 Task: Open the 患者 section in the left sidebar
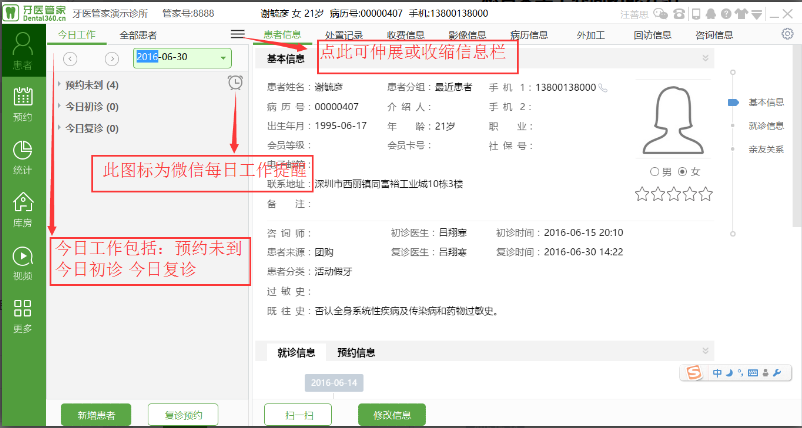(x=23, y=51)
